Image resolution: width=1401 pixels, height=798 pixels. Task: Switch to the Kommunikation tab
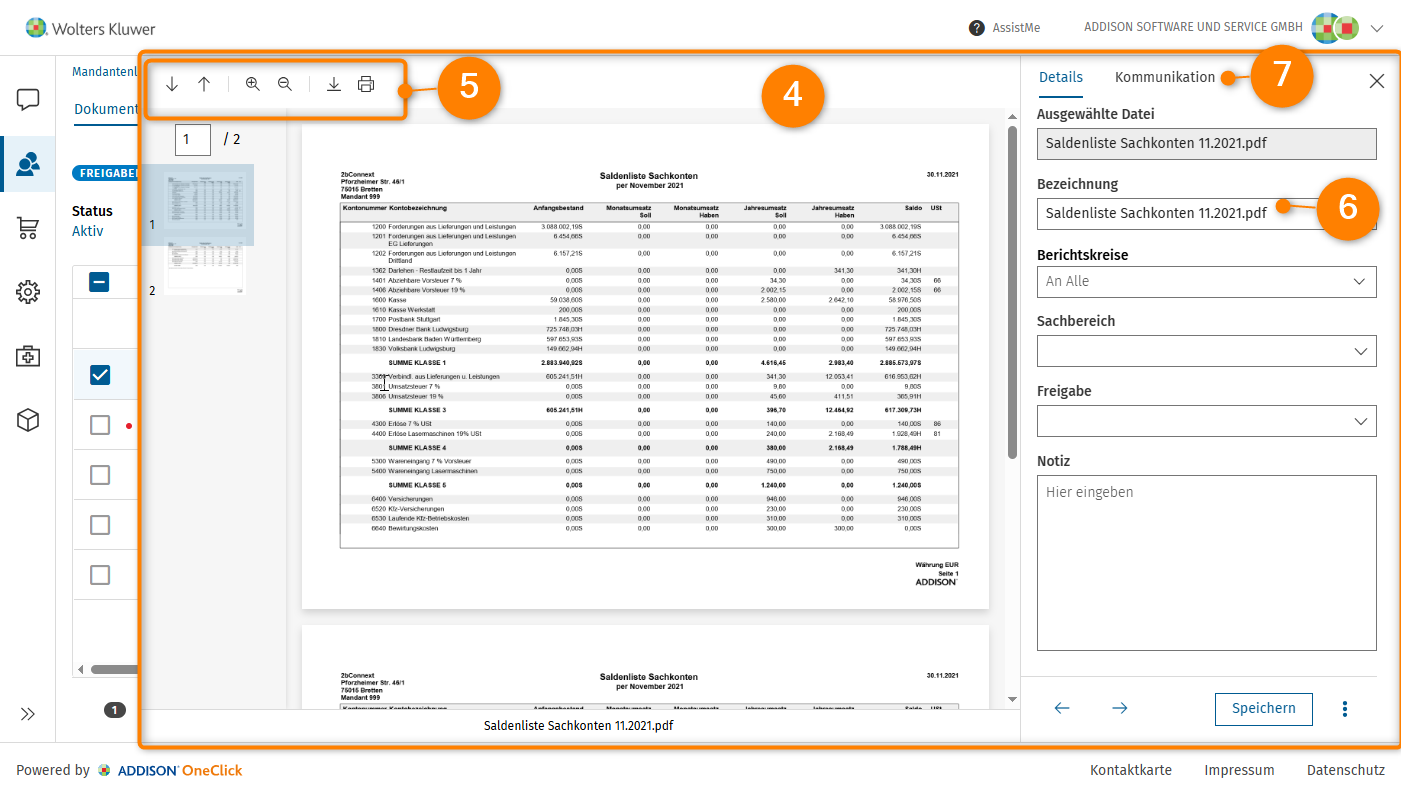tap(1165, 77)
